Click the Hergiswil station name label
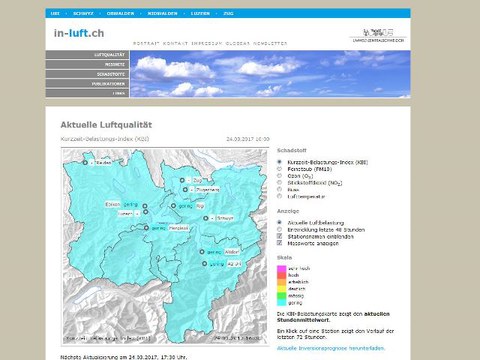This screenshot has height=360, width=480. (x=179, y=228)
